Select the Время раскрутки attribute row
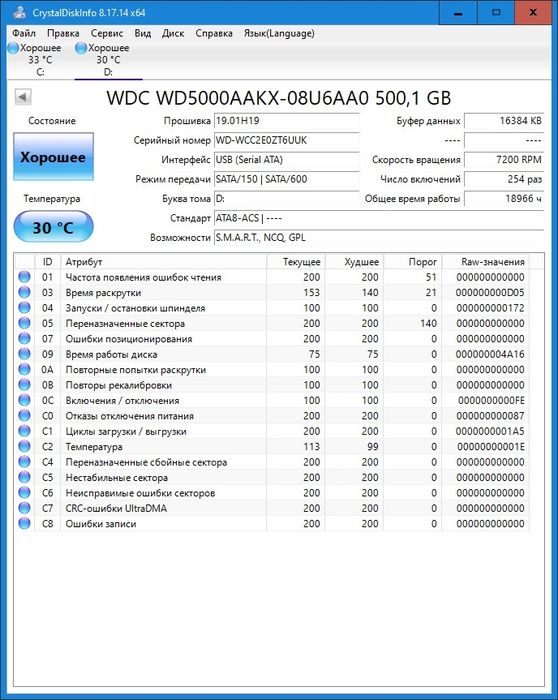The image size is (558, 700). [x=272, y=292]
